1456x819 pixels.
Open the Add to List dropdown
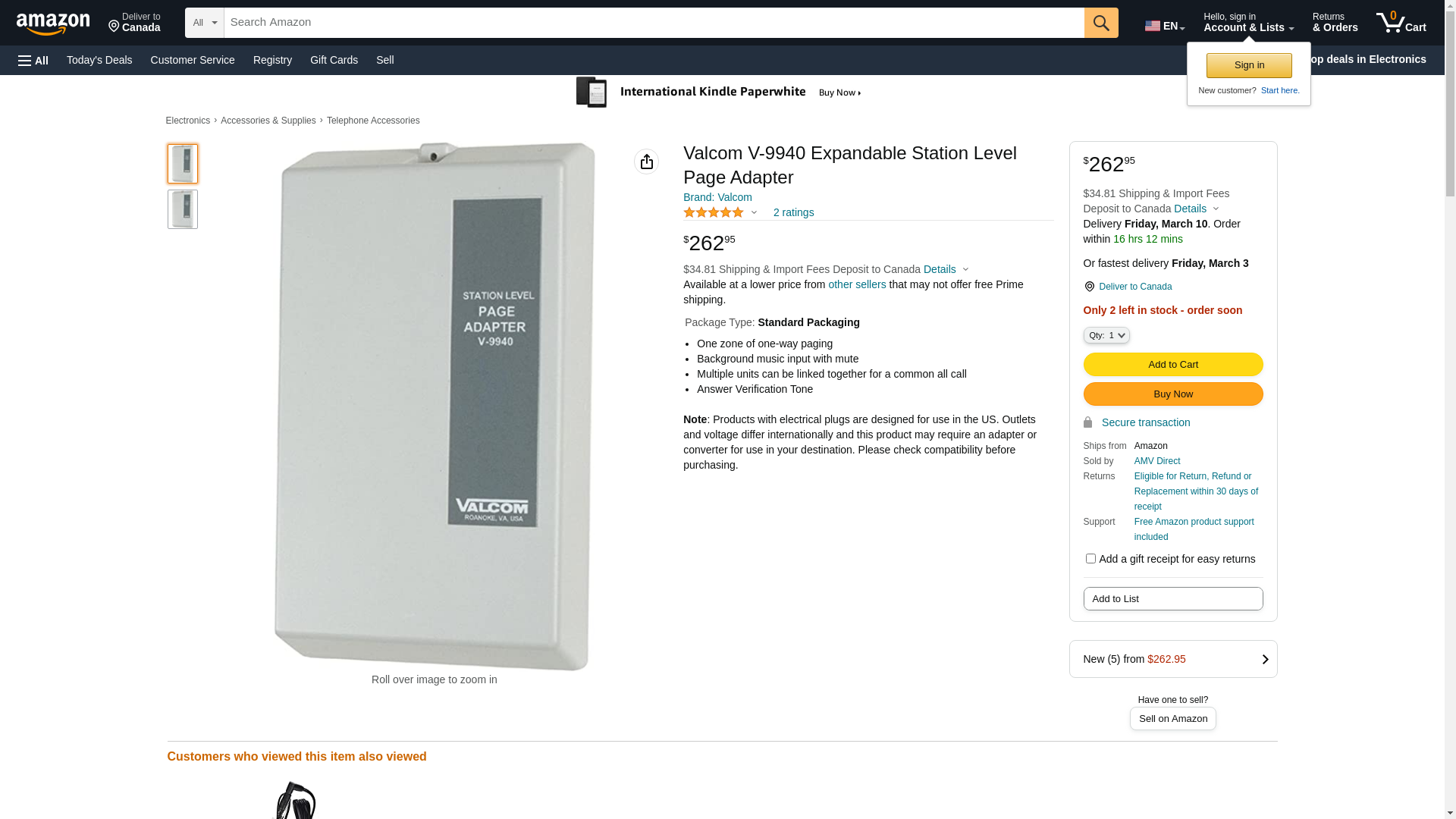tap(1173, 599)
